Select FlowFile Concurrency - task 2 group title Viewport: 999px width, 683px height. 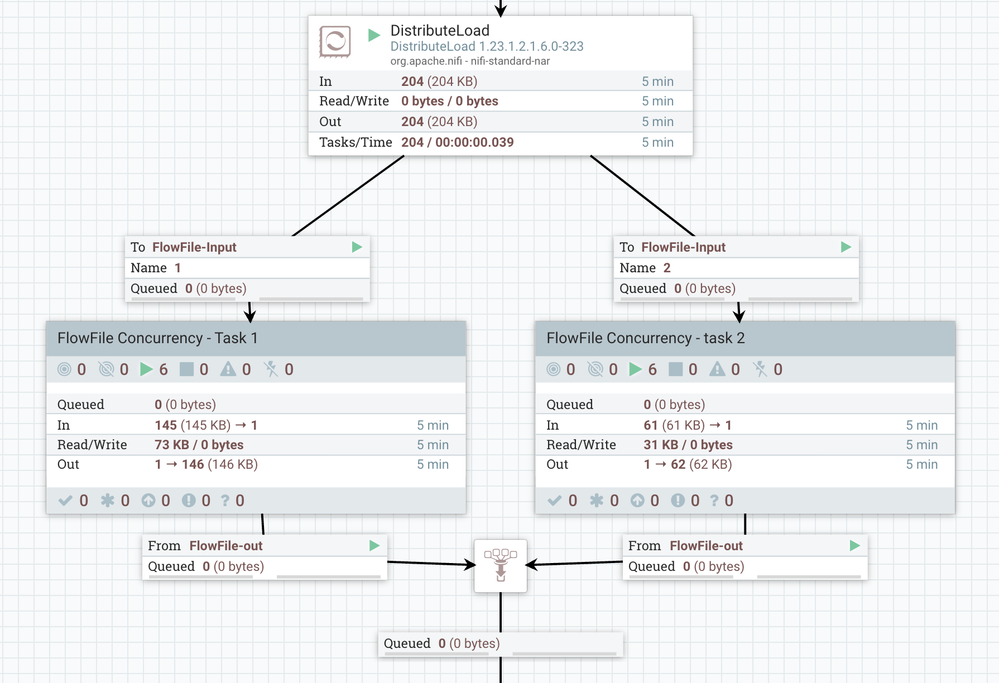[x=645, y=338]
